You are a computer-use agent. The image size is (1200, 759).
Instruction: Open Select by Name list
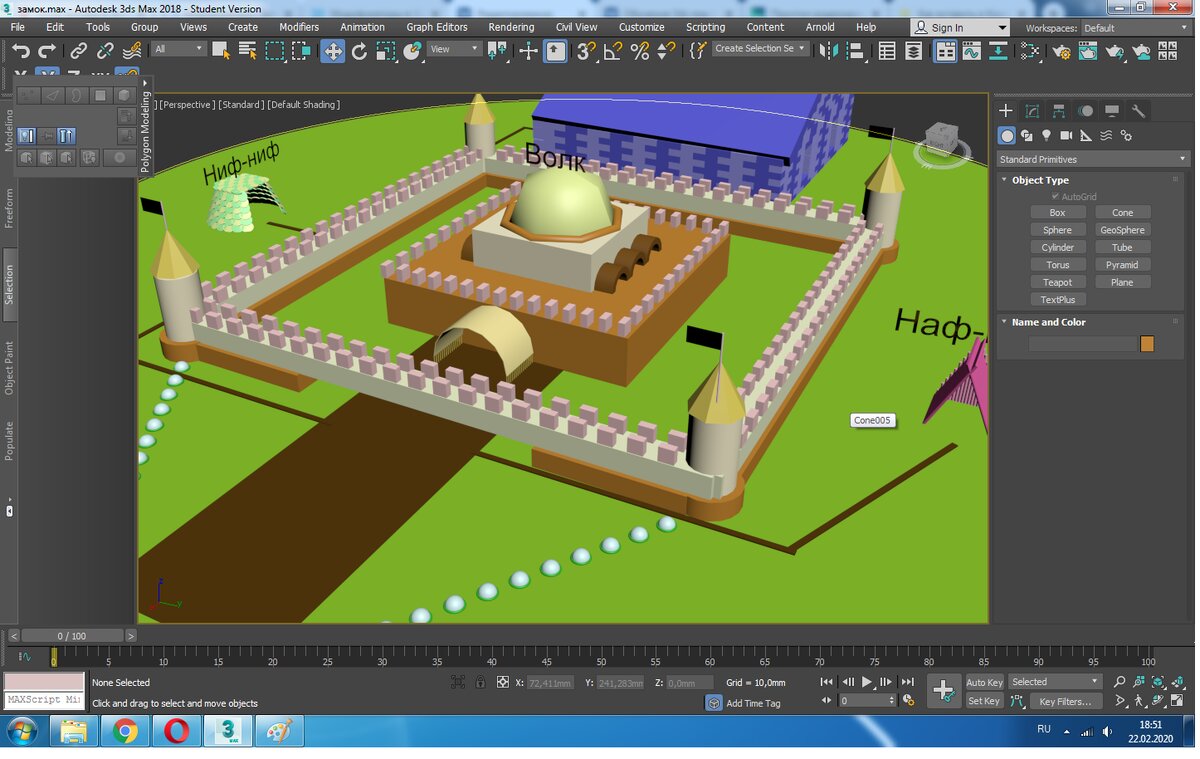click(248, 51)
